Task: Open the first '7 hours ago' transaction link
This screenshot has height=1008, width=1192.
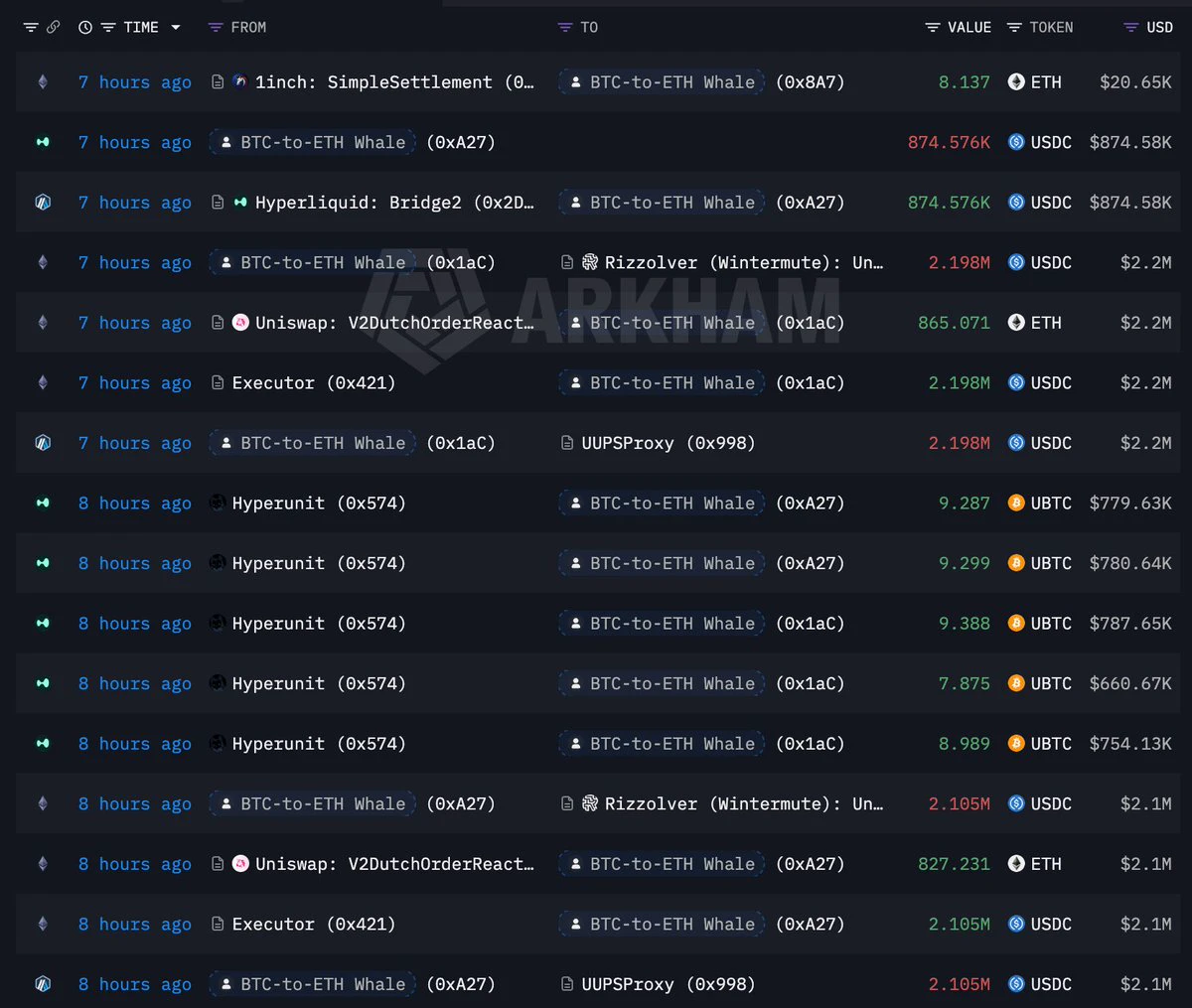Action: tap(135, 82)
